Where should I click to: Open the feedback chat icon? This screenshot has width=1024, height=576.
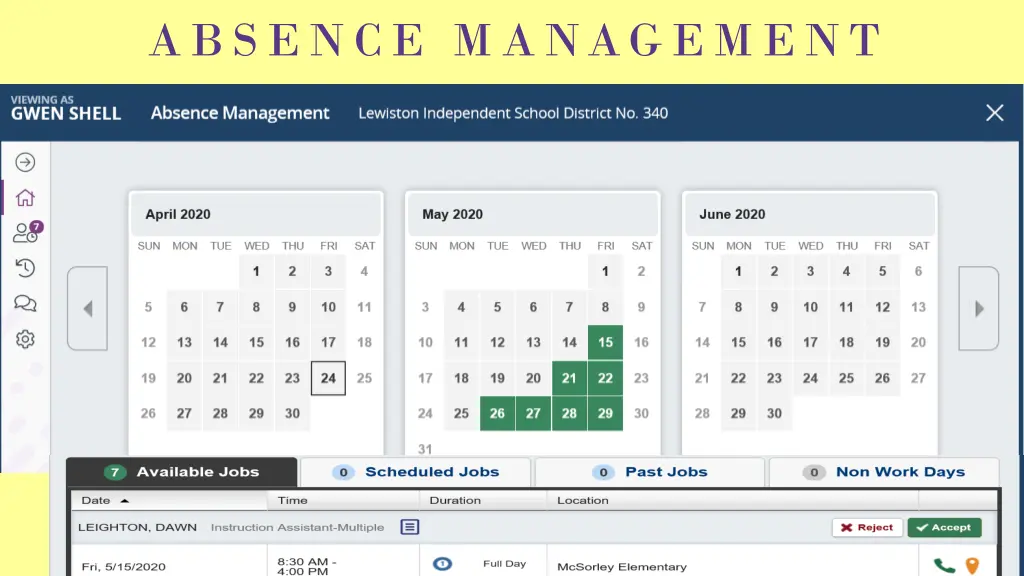(x=25, y=304)
